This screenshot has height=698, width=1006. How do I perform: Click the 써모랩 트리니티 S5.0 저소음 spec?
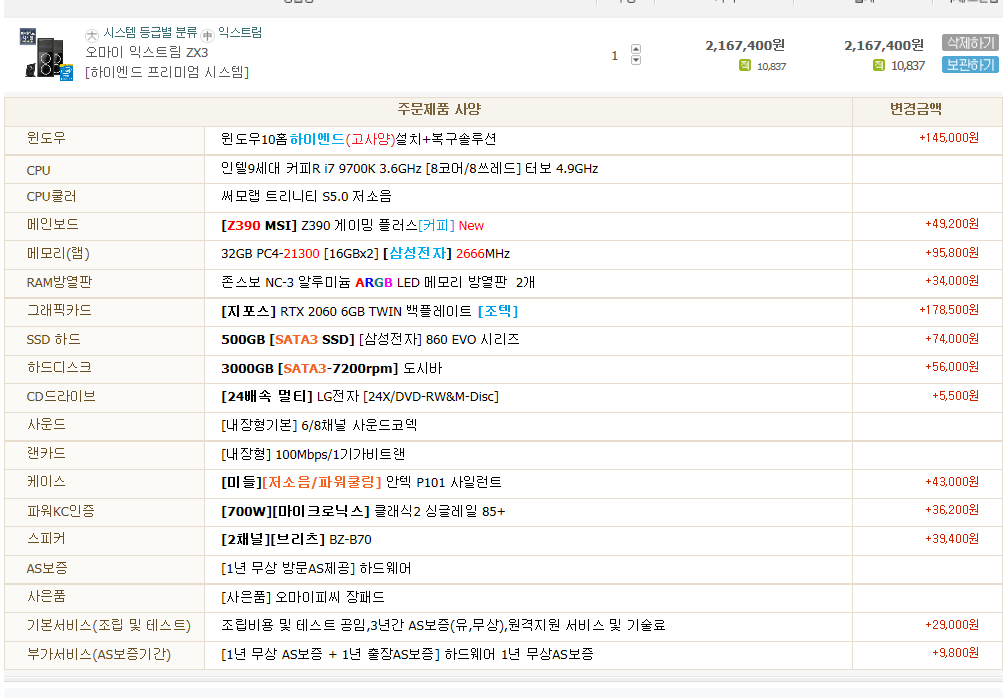306,196
